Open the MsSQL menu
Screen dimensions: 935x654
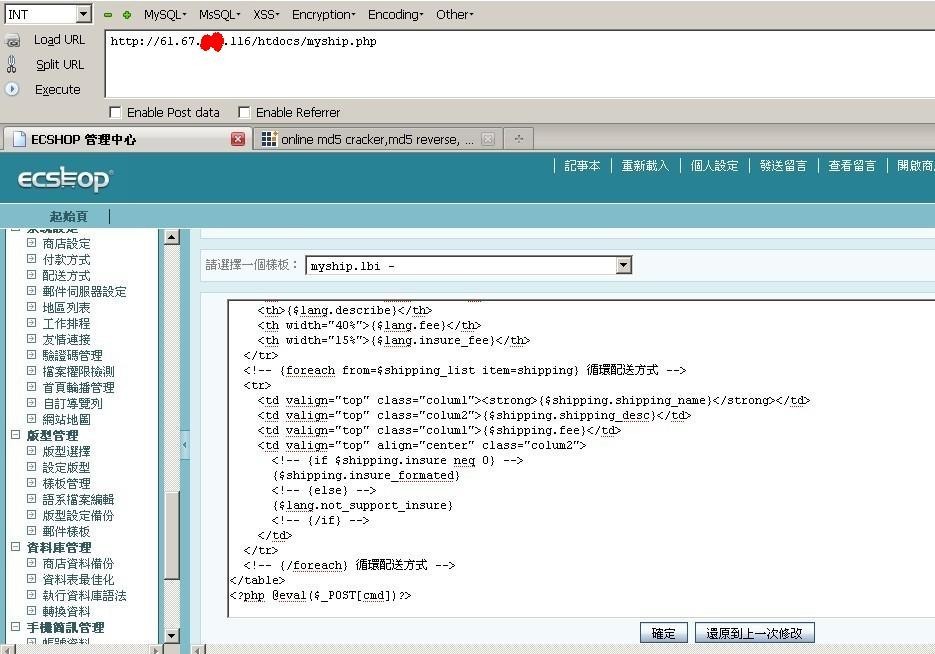[x=219, y=15]
